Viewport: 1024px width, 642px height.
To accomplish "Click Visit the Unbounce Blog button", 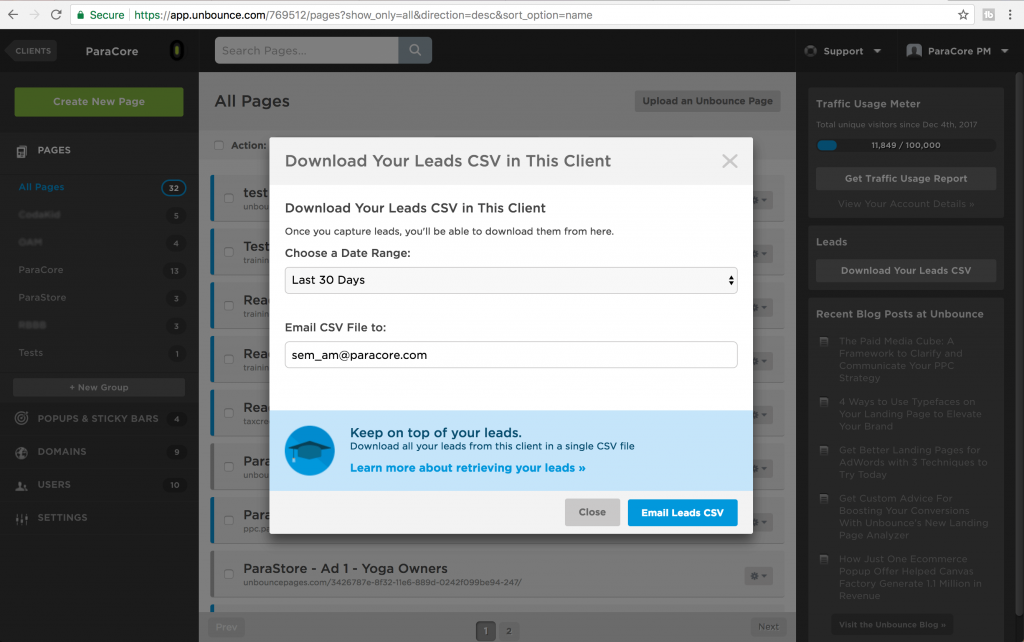I will [x=892, y=625].
